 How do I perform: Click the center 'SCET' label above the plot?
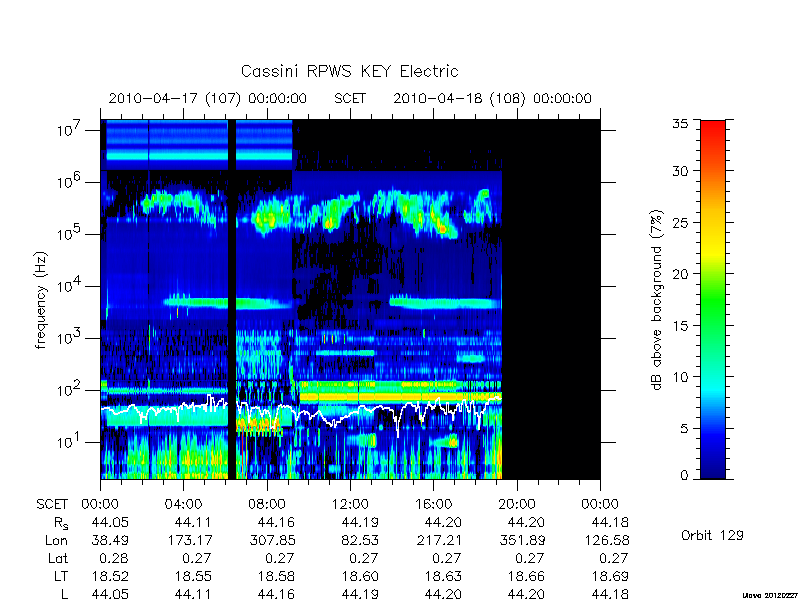point(350,98)
